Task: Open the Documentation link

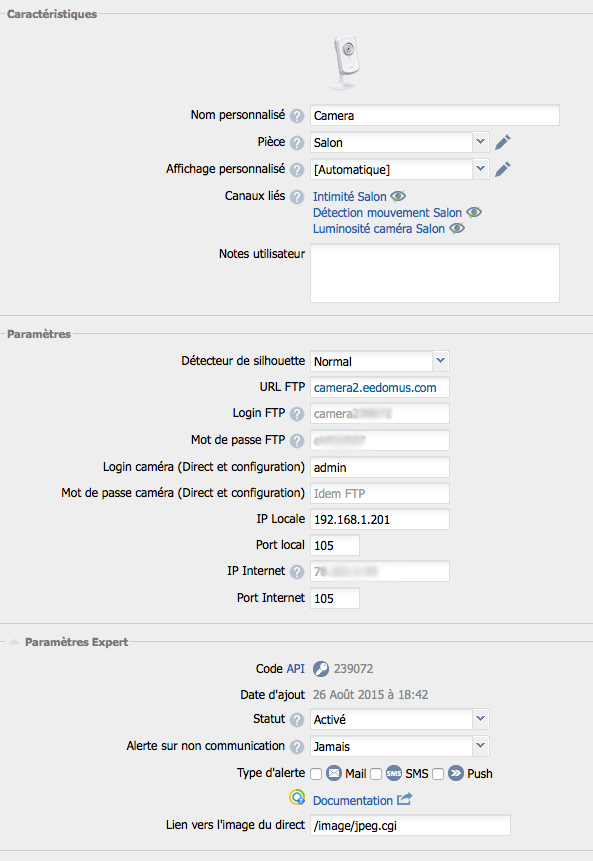Action: pyautogui.click(x=353, y=801)
